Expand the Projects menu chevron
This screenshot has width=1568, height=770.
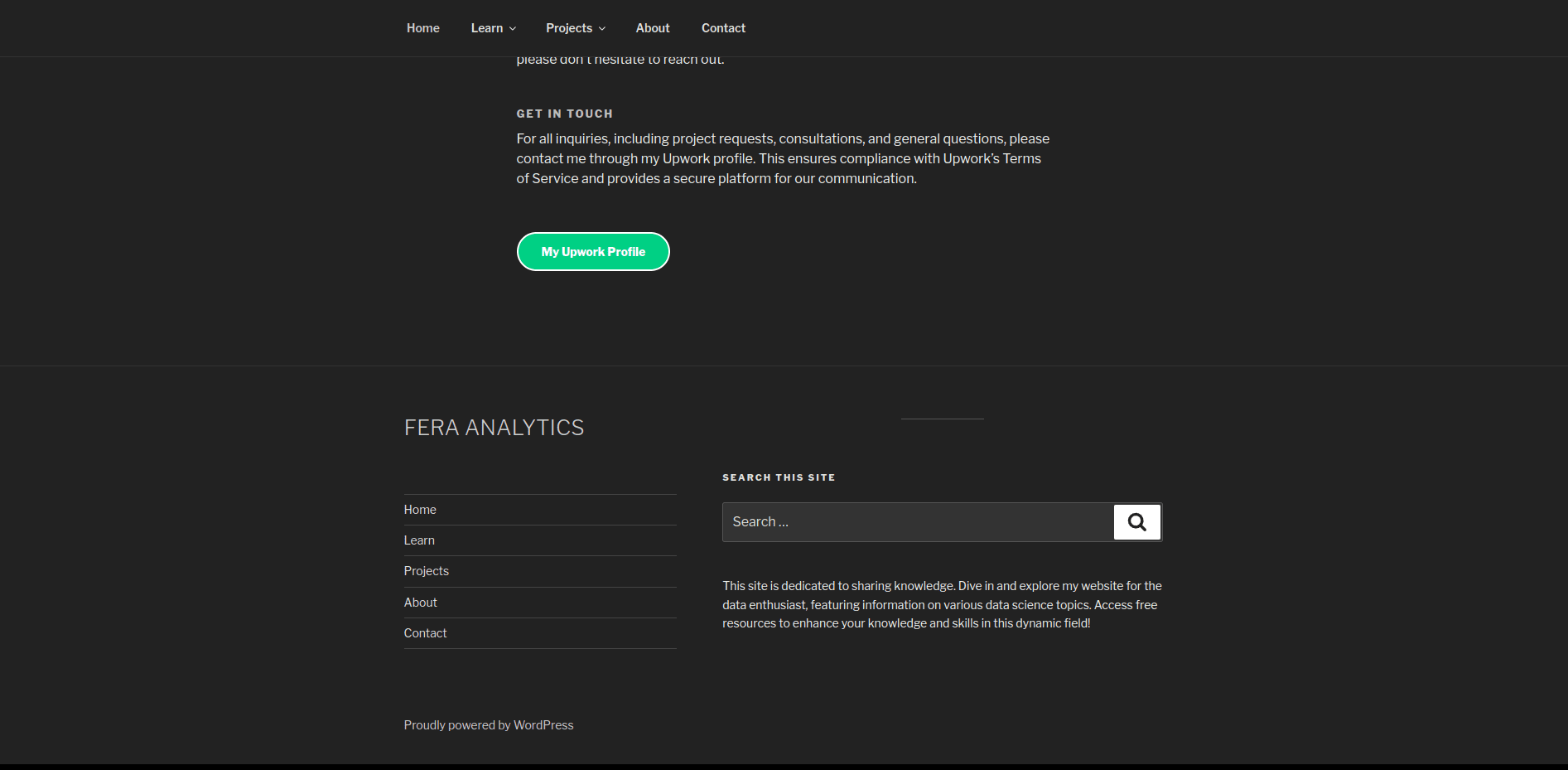602,29
